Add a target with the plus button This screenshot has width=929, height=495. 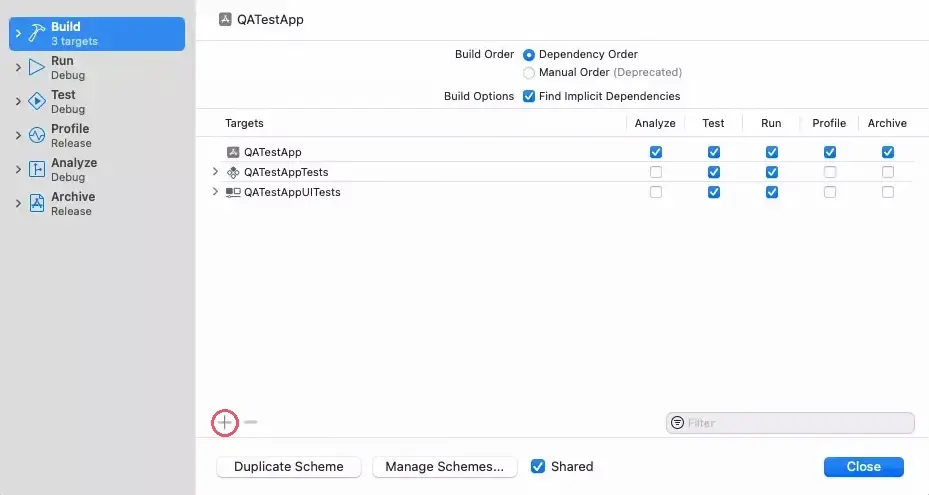[225, 422]
